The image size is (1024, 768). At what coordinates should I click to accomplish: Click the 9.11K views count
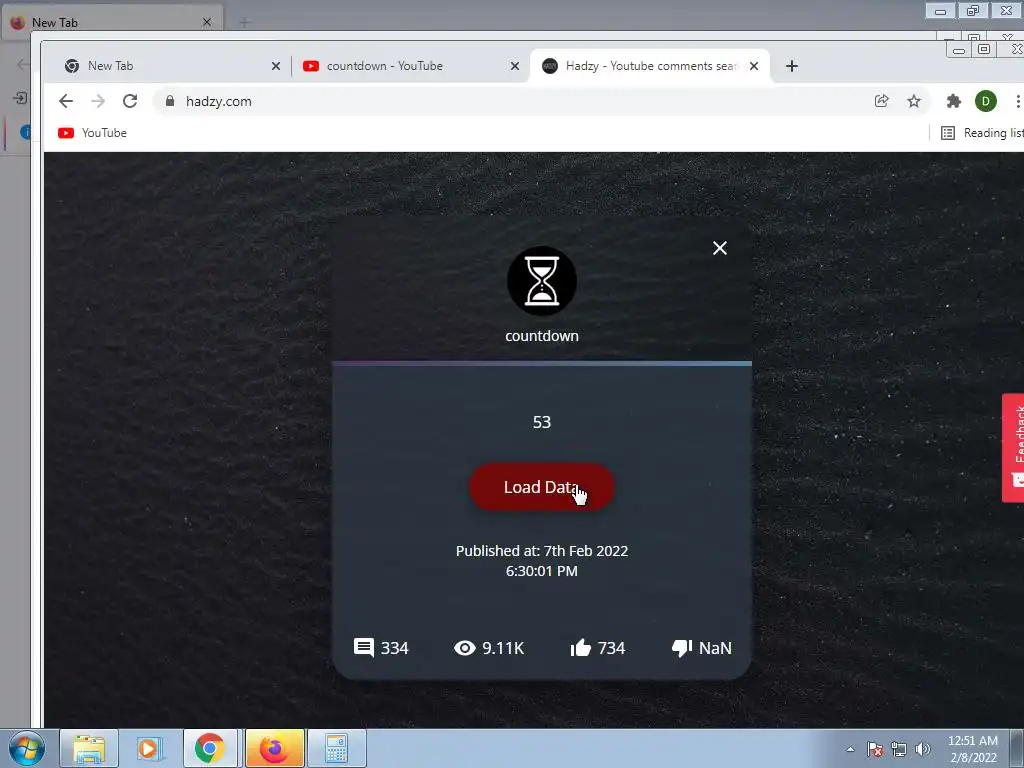503,648
